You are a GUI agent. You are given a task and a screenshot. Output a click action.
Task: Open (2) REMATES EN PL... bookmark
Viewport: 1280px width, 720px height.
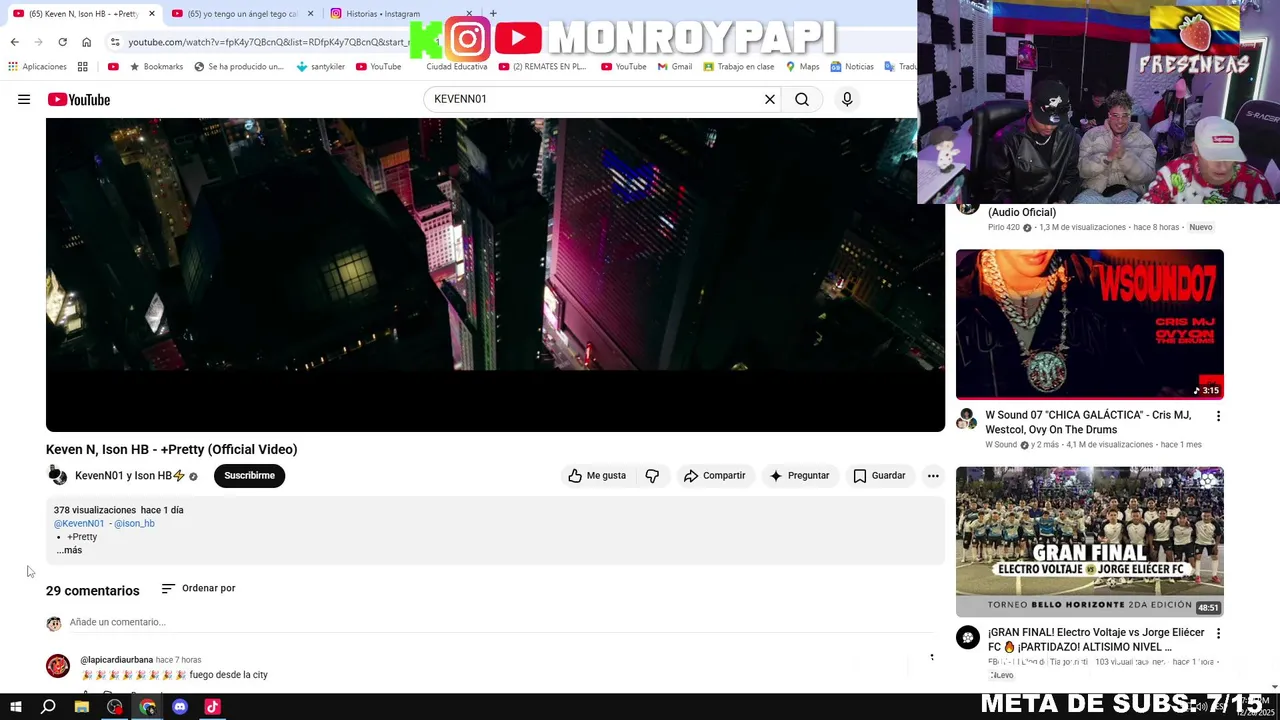tap(543, 67)
